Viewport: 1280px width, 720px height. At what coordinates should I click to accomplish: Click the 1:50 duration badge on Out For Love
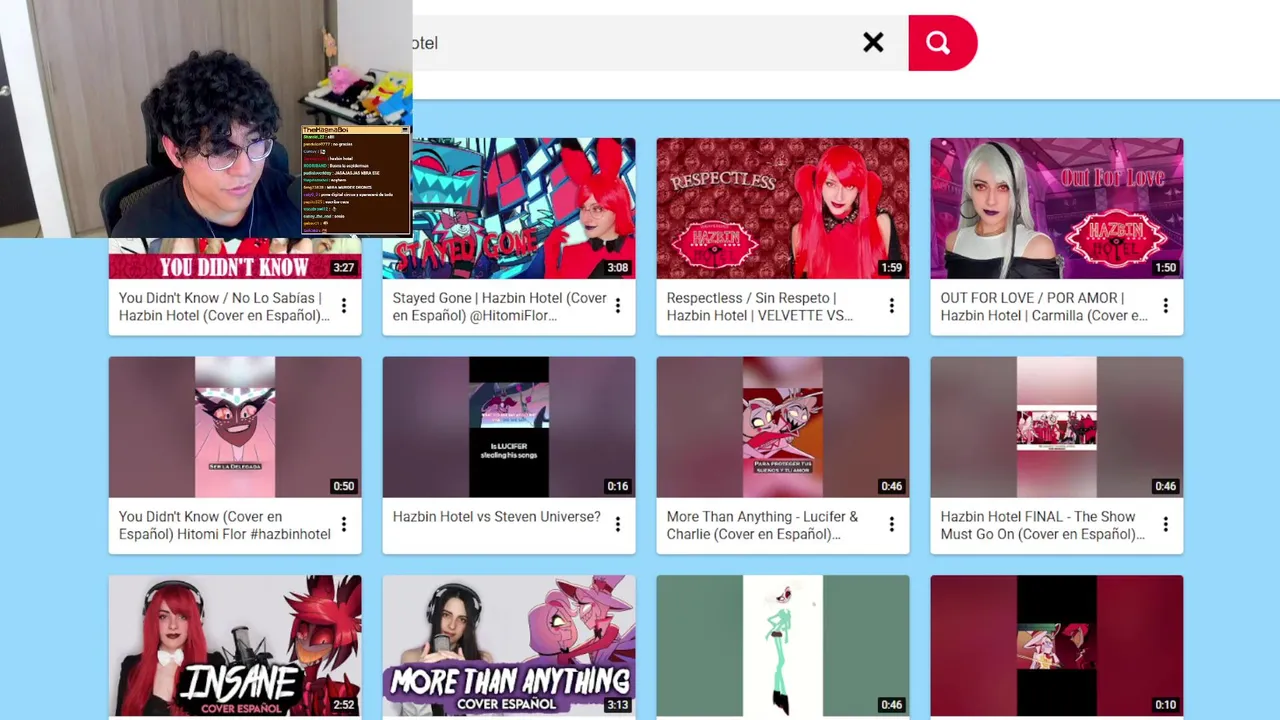point(1166,268)
